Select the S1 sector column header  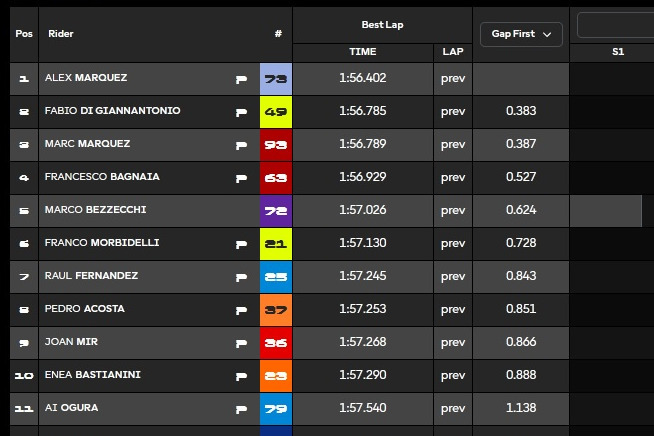(x=617, y=51)
